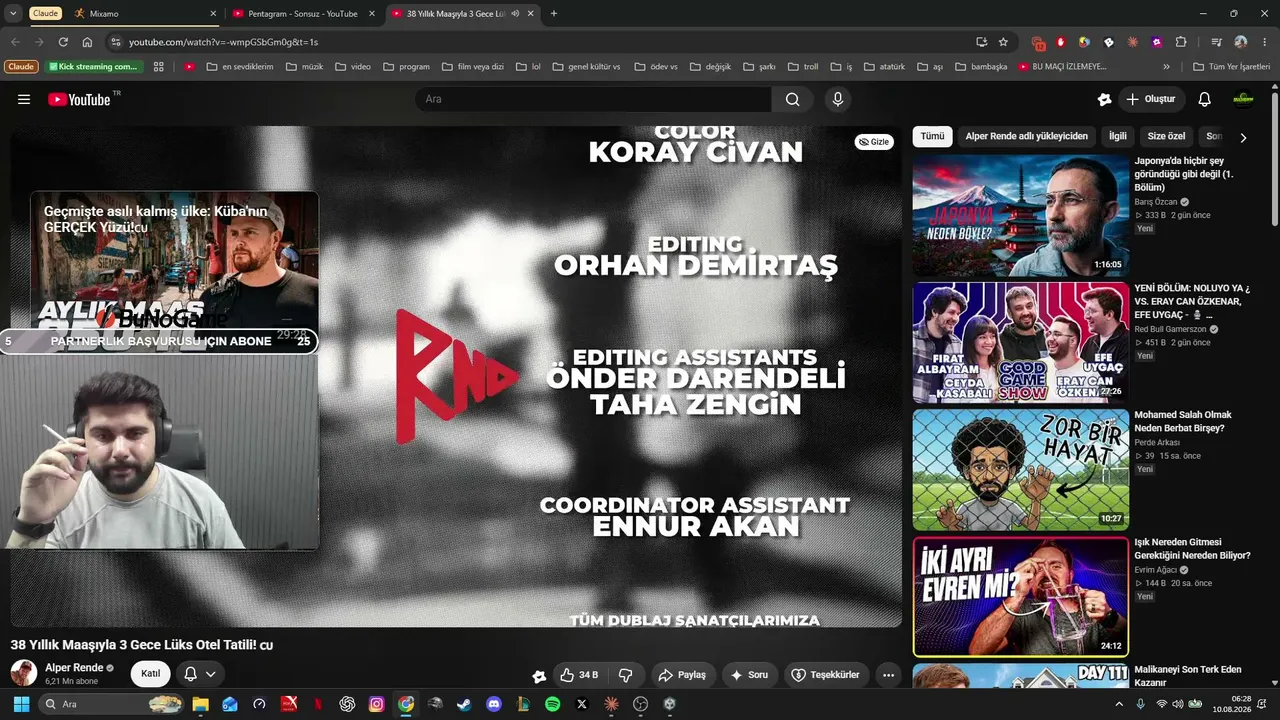Viewport: 1280px width, 720px height.
Task: Select 'Alper Rende adlı yükleyiciden' chip
Action: click(x=1026, y=136)
